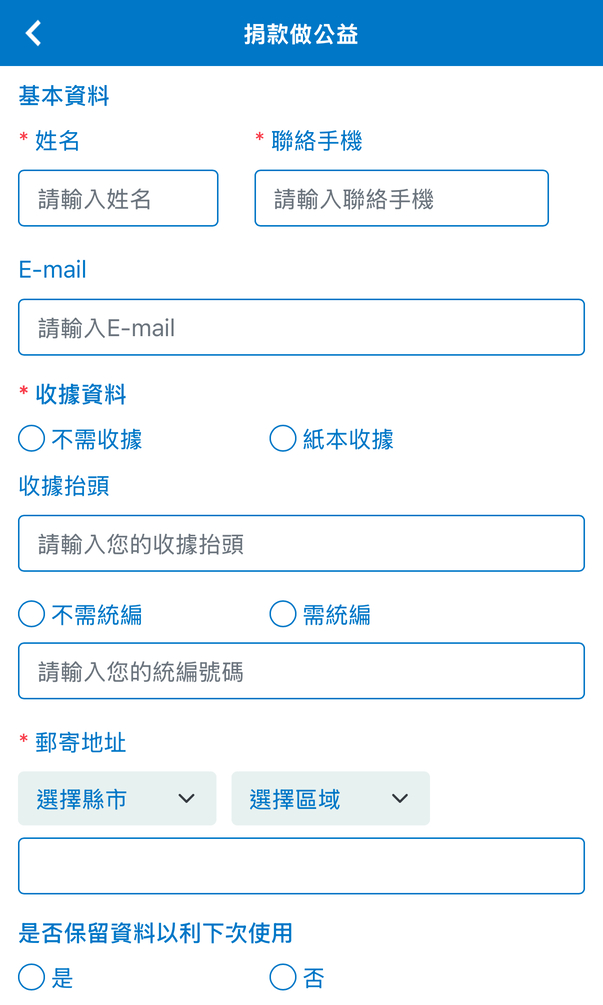Tap the 是否保留資料以利下次使用 label
Screen dimensions: 603x1005
(x=156, y=933)
